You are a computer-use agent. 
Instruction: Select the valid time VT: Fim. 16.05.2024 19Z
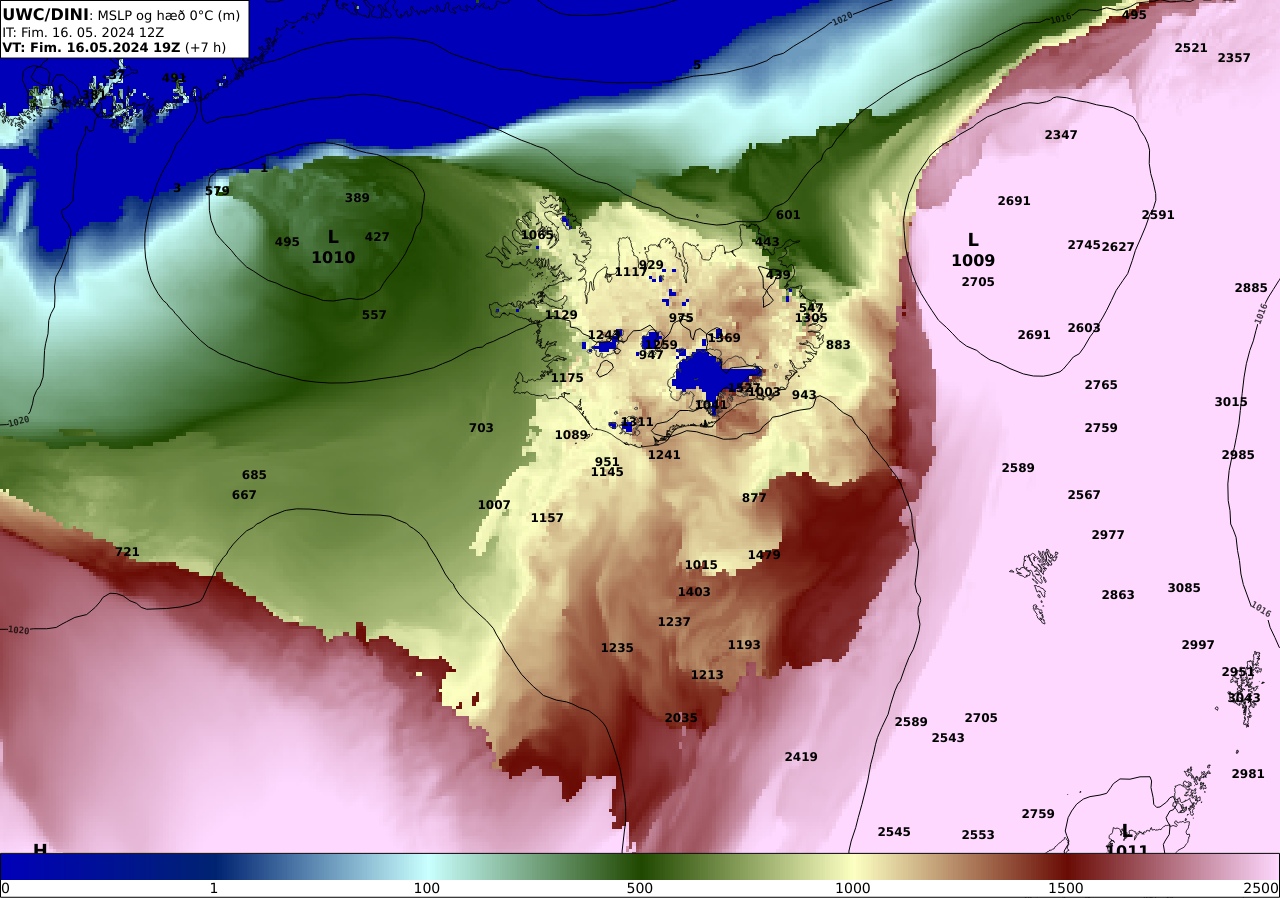[91, 47]
